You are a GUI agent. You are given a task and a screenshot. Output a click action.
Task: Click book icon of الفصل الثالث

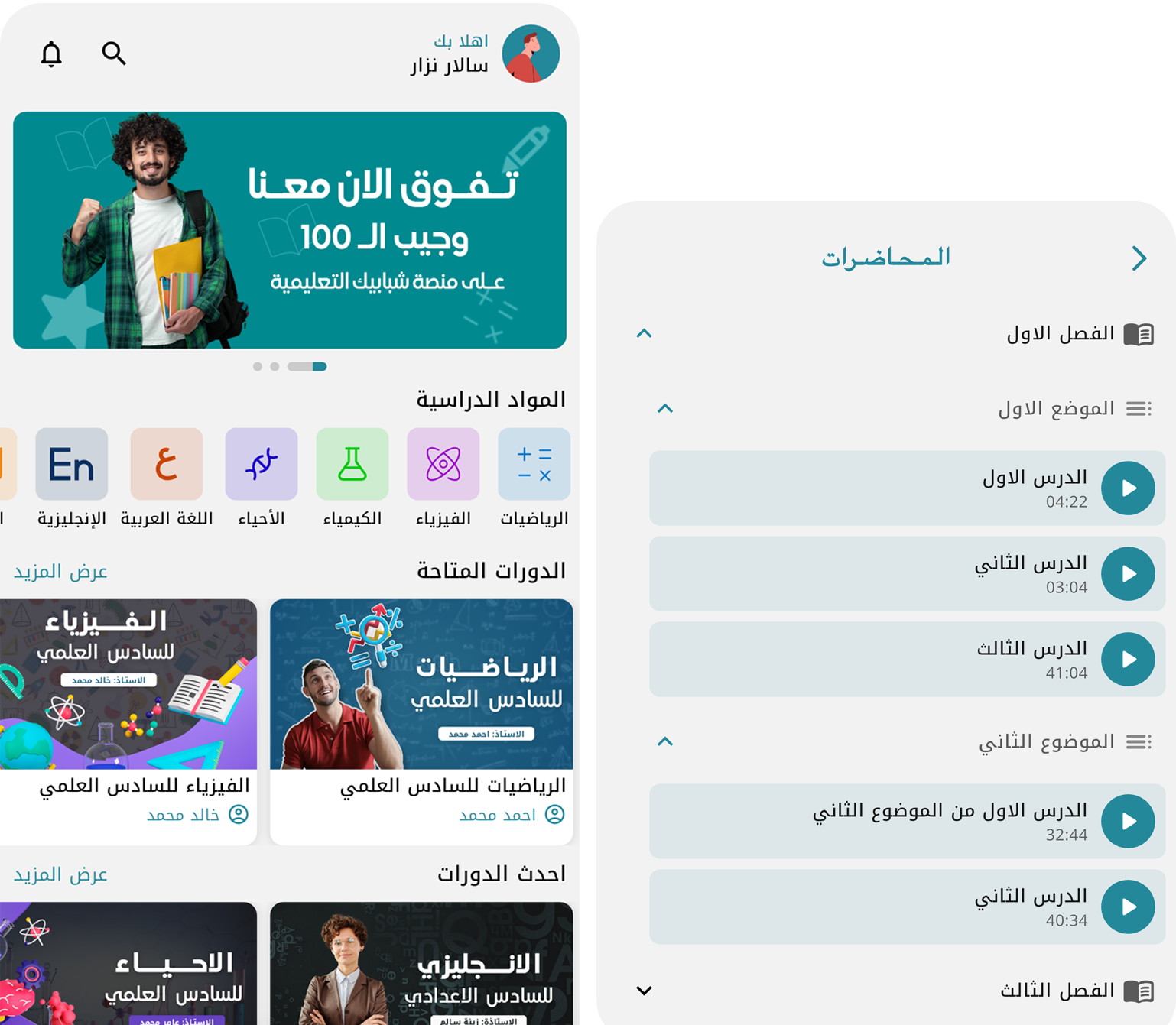pyautogui.click(x=1139, y=991)
